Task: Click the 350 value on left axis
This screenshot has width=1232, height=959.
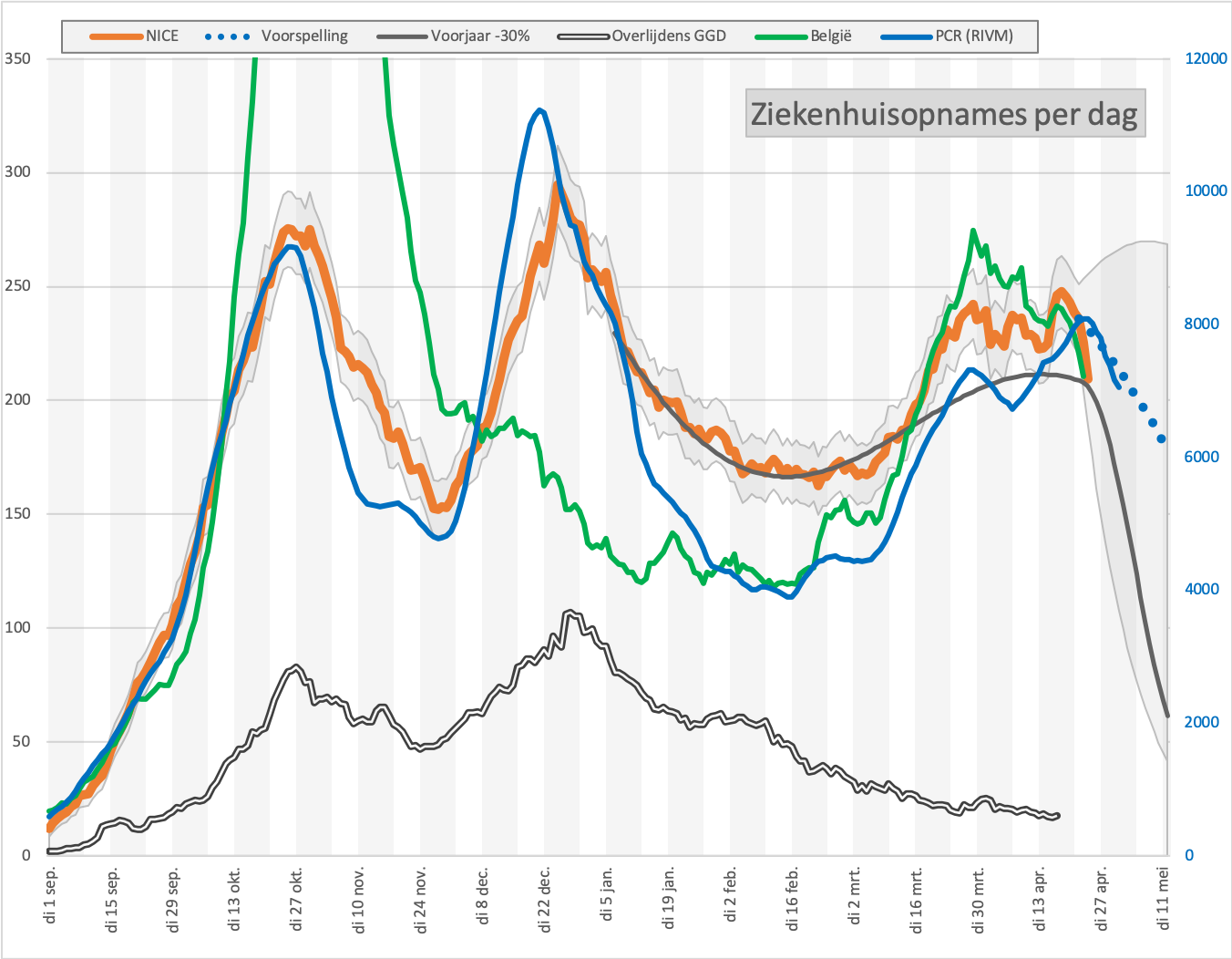Action: click(17, 58)
